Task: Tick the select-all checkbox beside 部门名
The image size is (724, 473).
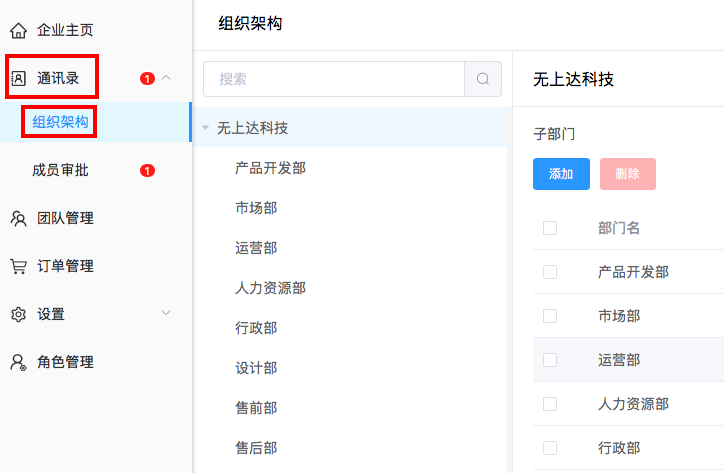Action: 550,228
